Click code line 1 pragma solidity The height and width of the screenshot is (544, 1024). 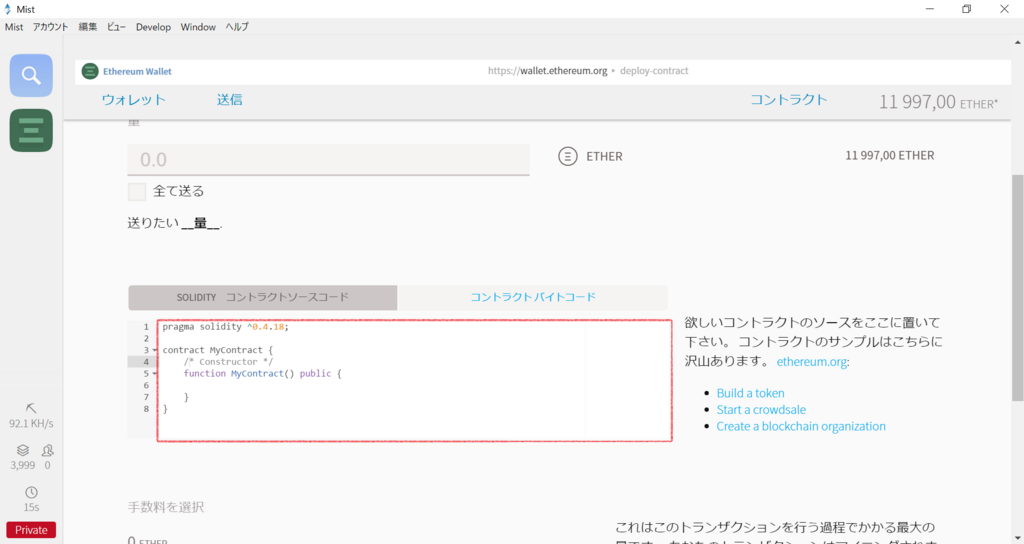[225, 327]
